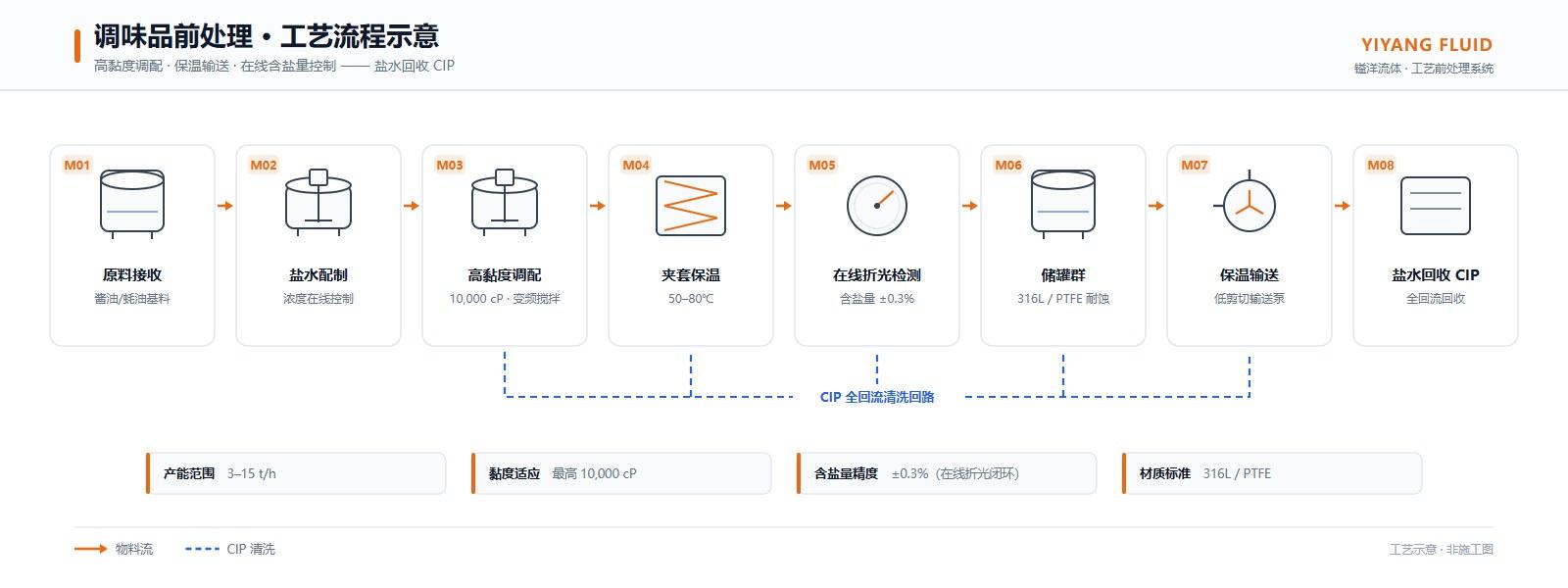Viewport: 1568px width, 588px height.
Task: Click the M02 brine mixing tank icon
Action: click(x=318, y=203)
